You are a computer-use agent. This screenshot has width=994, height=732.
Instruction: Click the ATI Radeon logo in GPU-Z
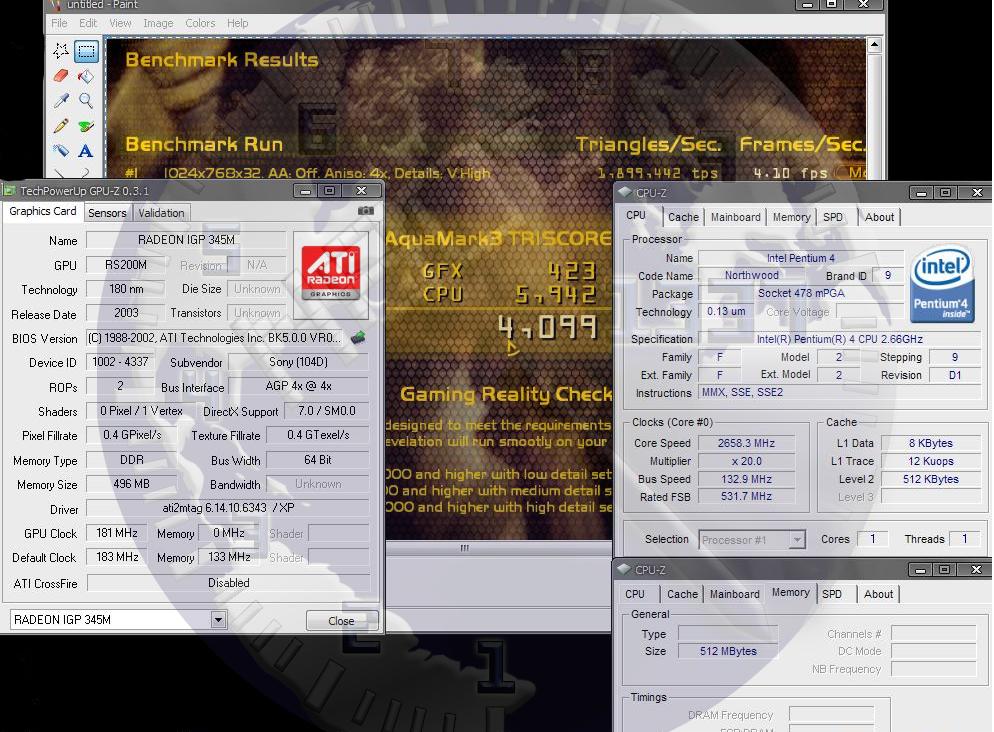pos(330,273)
